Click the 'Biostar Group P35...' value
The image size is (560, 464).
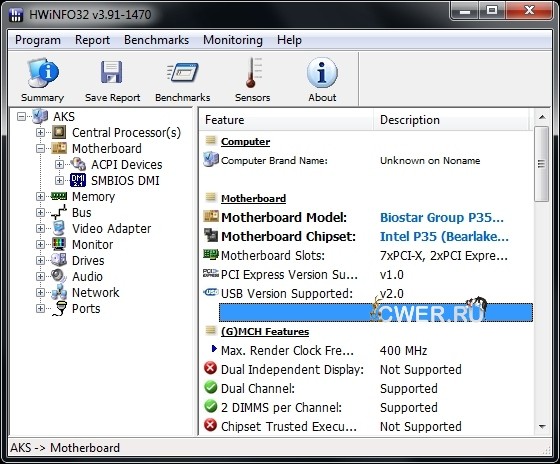[x=442, y=217]
